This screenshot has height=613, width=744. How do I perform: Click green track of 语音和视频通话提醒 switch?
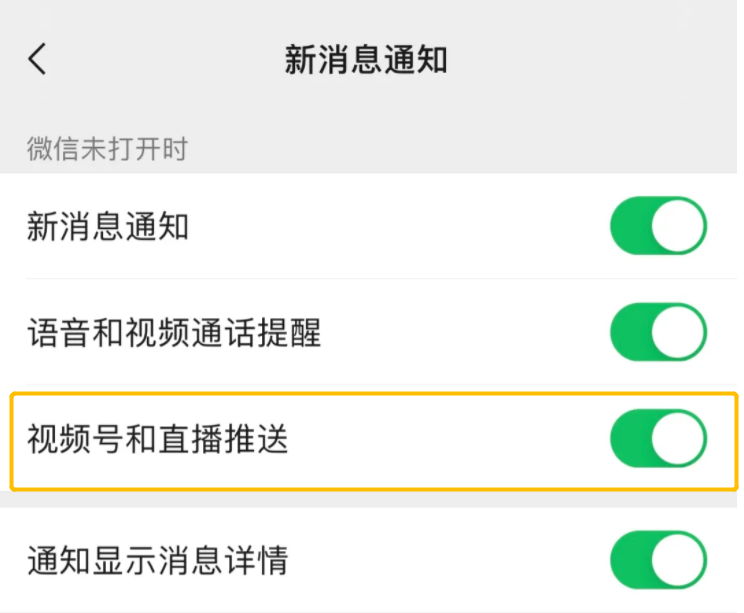point(630,332)
